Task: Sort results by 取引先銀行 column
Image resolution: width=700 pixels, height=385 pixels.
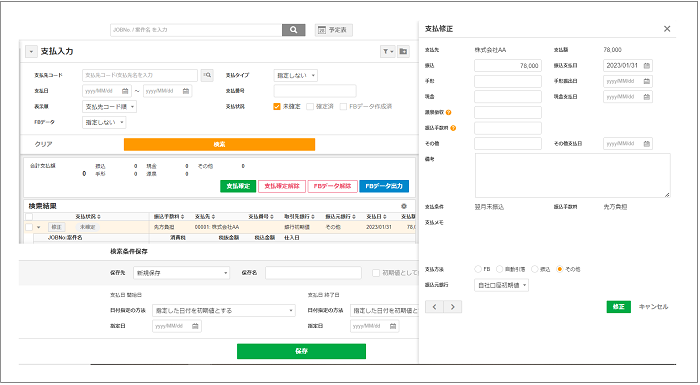Action: click(x=300, y=217)
